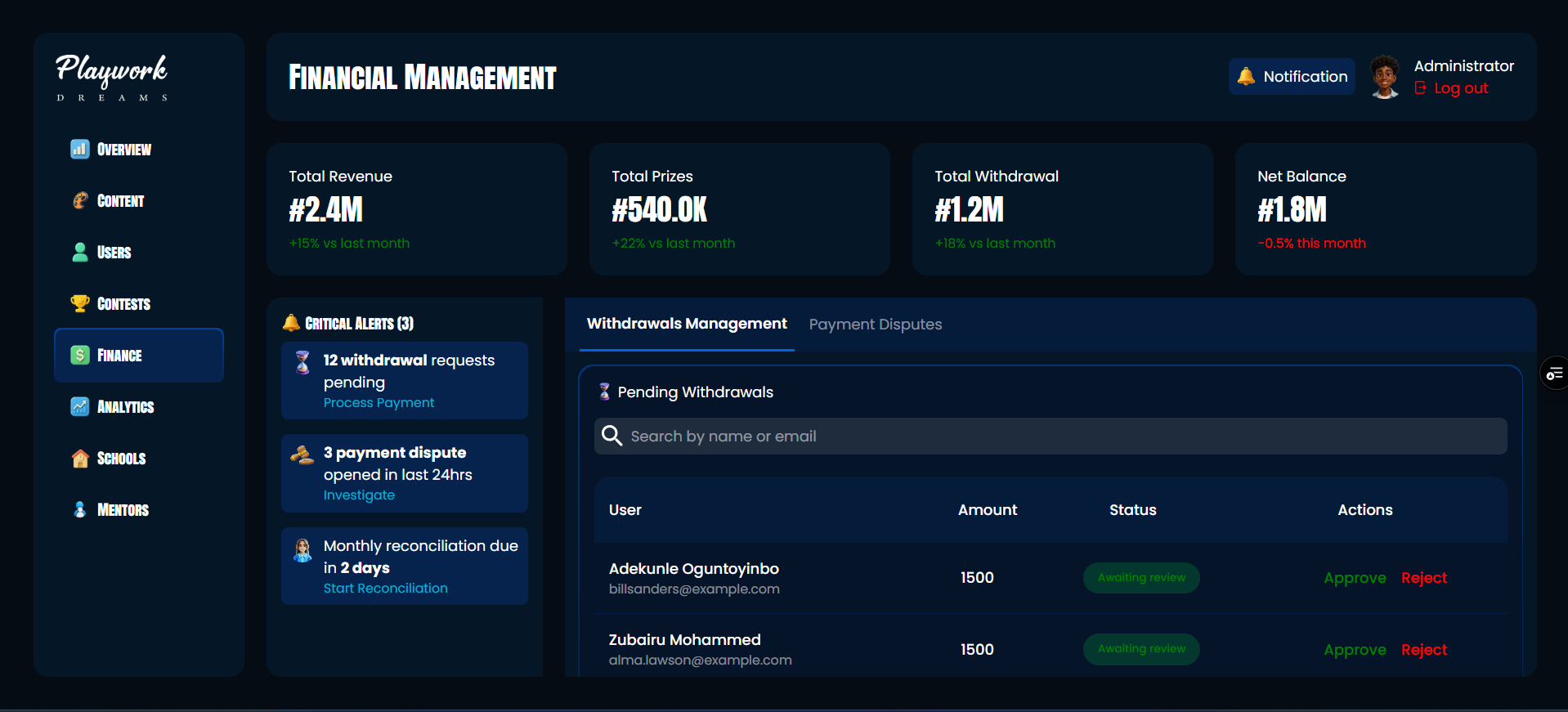Approve Adekunle Oguntoyinbo's withdrawal
This screenshot has height=712, width=1568.
tap(1355, 578)
